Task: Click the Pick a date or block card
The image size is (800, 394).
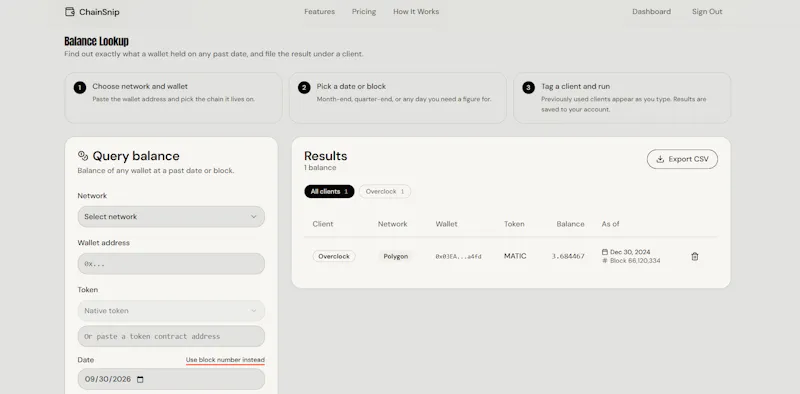Action: (x=398, y=97)
